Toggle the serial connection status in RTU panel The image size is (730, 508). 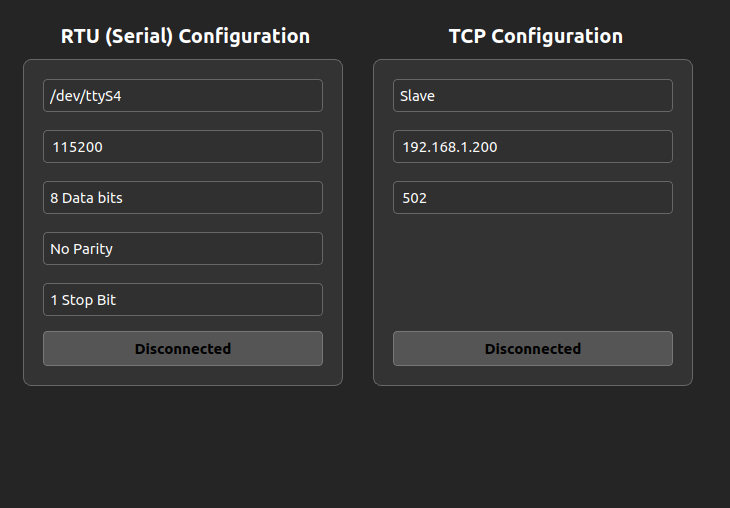(x=183, y=349)
